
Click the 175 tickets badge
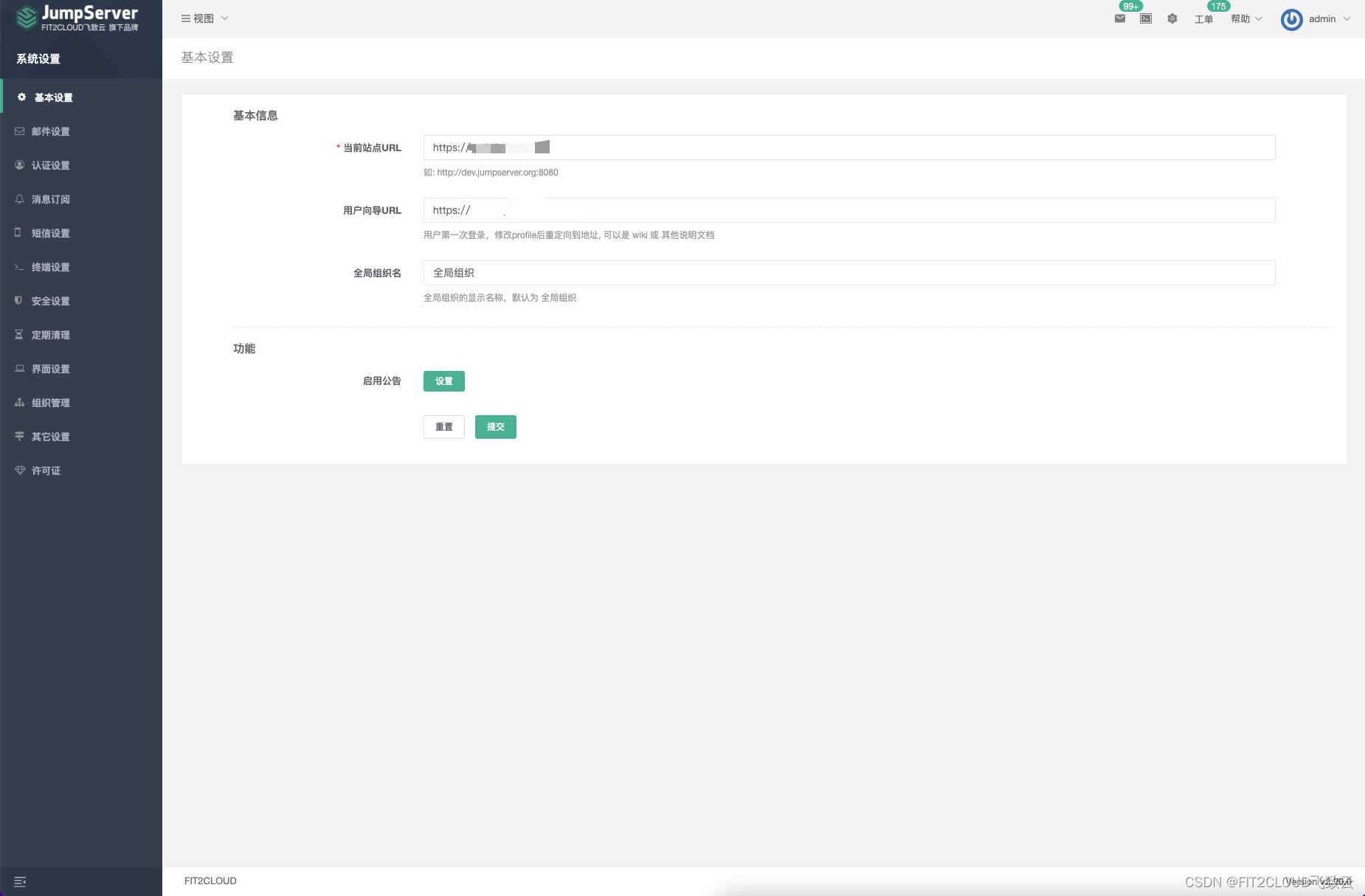tap(1218, 7)
